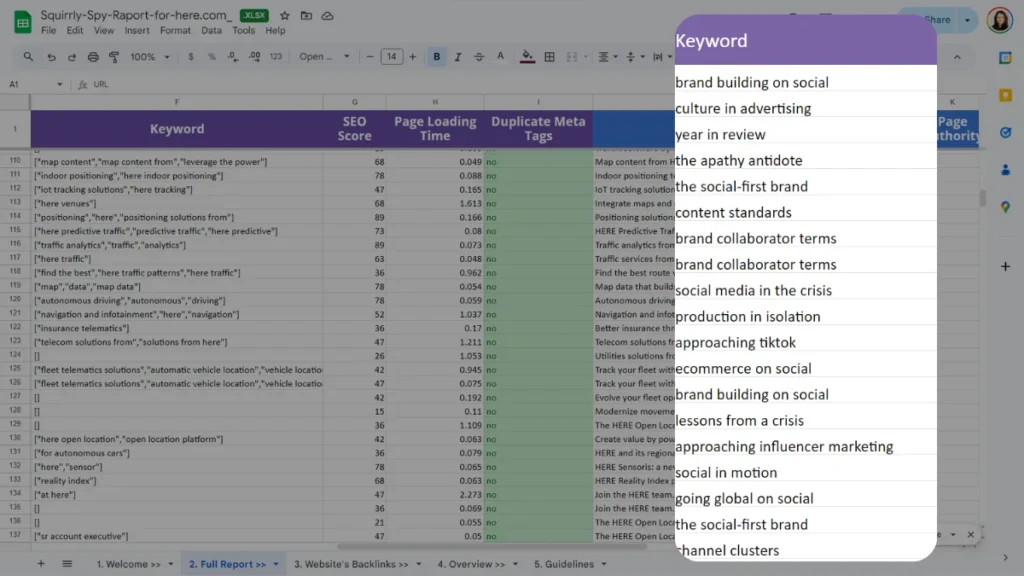Click the Borders toolbar icon
The height and width of the screenshot is (576, 1024).
click(x=550, y=57)
